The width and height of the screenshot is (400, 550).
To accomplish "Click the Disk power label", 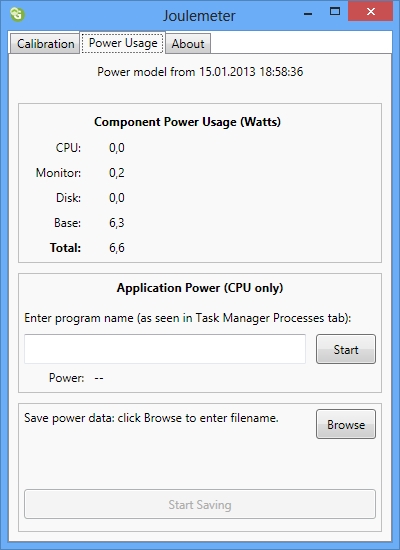I will pyautogui.click(x=68, y=198).
